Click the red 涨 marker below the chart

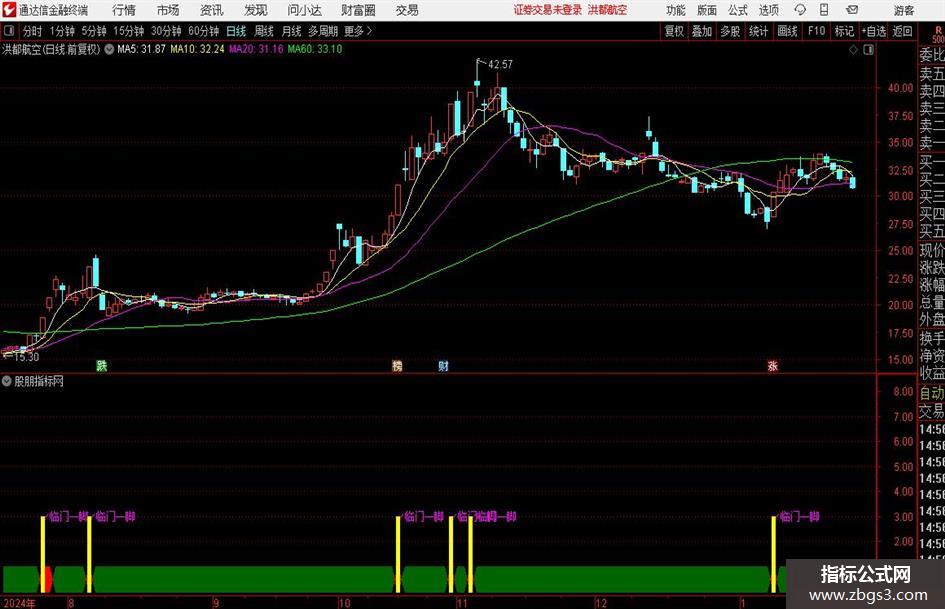[x=773, y=365]
